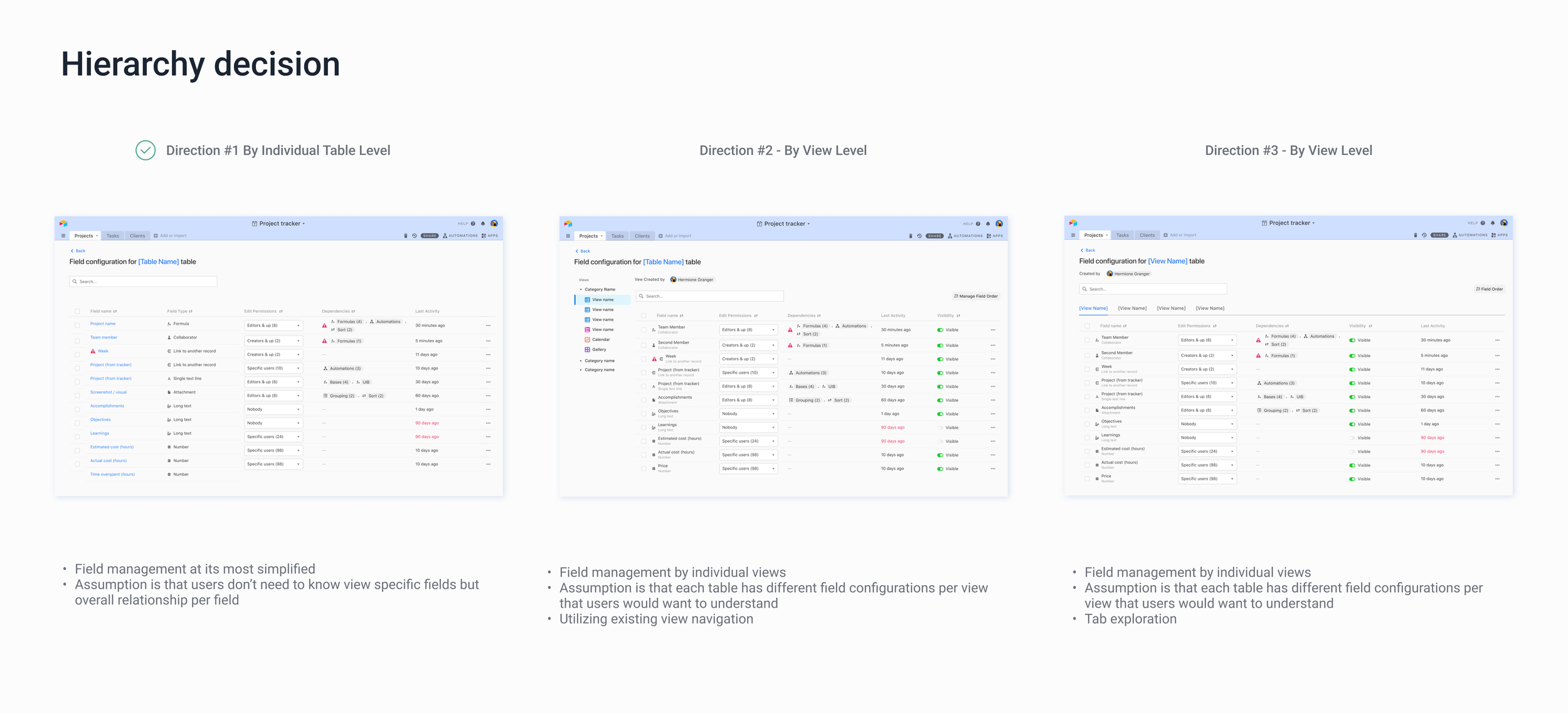Expand first collapsed 'Category name' in Direction #2 sidebar
This screenshot has width=1568, height=713.
tap(581, 361)
